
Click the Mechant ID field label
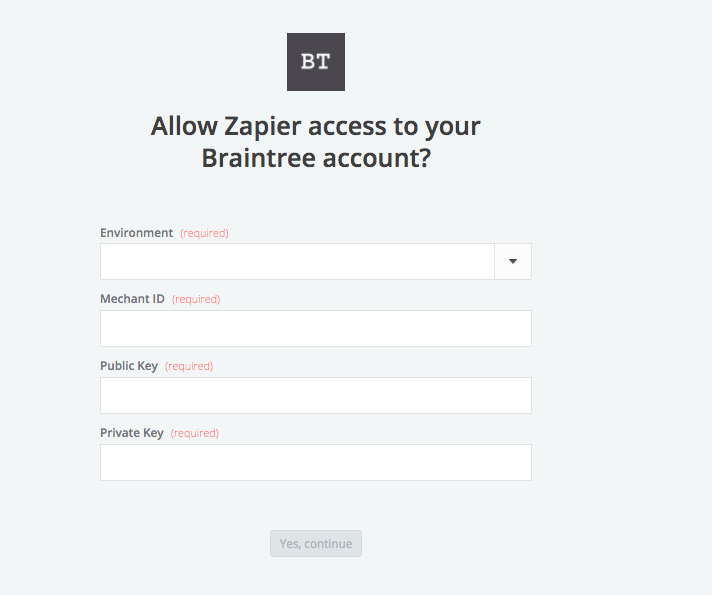click(x=132, y=299)
